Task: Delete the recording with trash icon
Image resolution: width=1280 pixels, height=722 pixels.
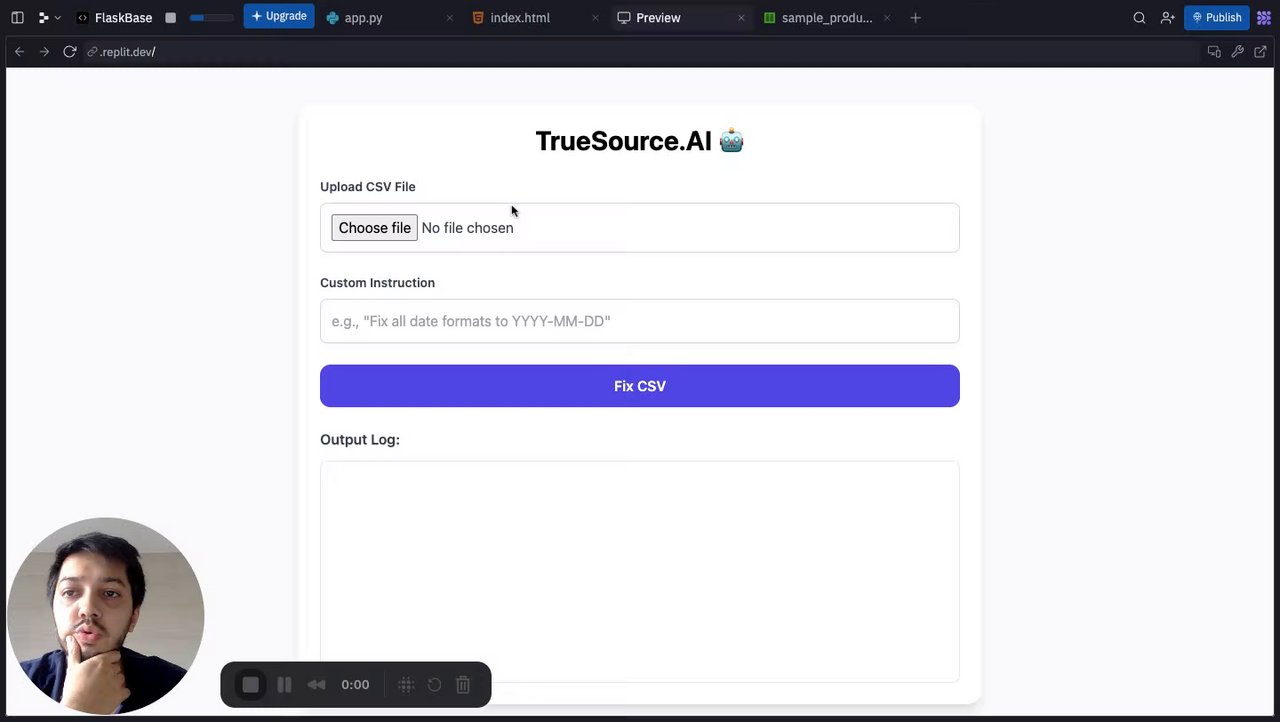Action: pos(463,685)
